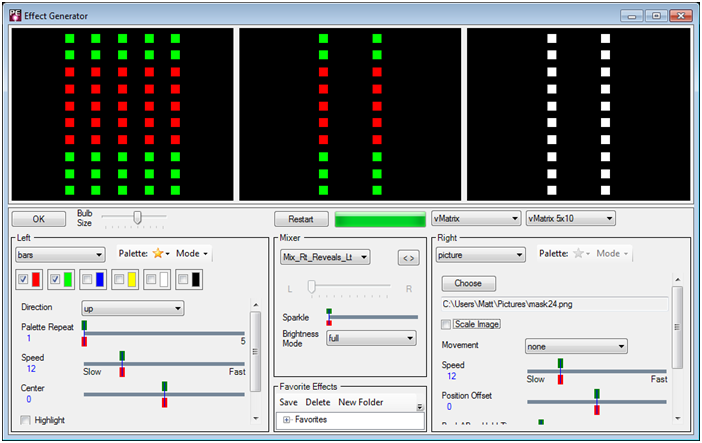The width and height of the screenshot is (702, 443).
Task: Open the Mix_Rt_Reveals_Lt mixer dropdown
Action: (x=325, y=258)
